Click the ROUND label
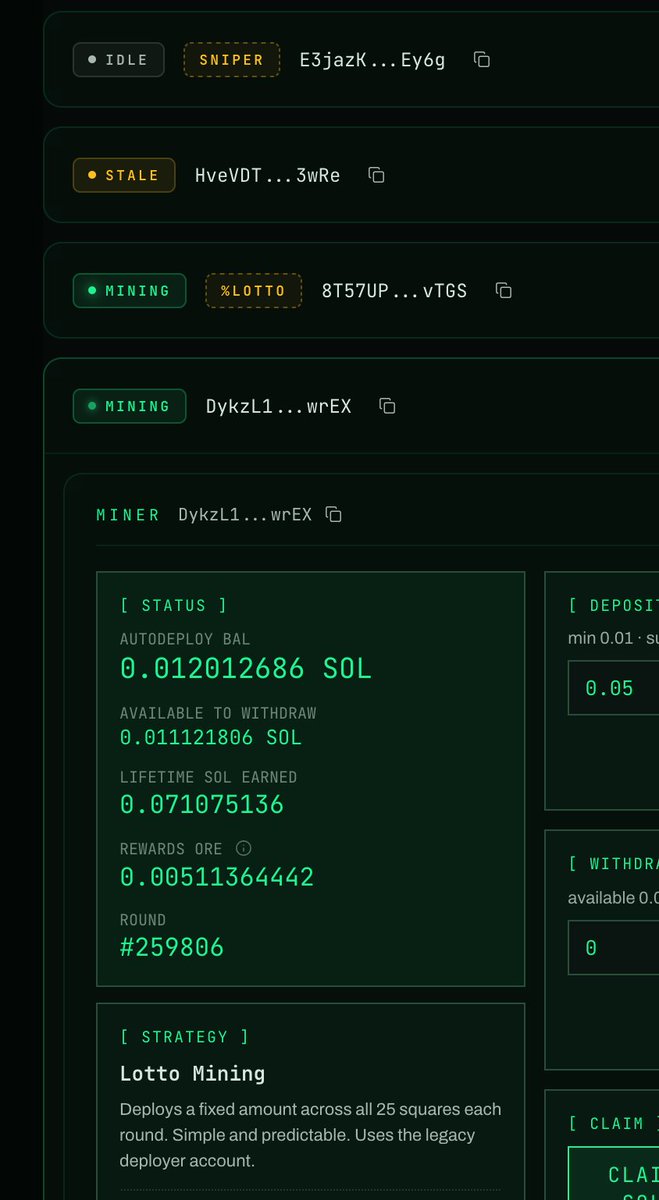The width and height of the screenshot is (659, 1200). 143,920
